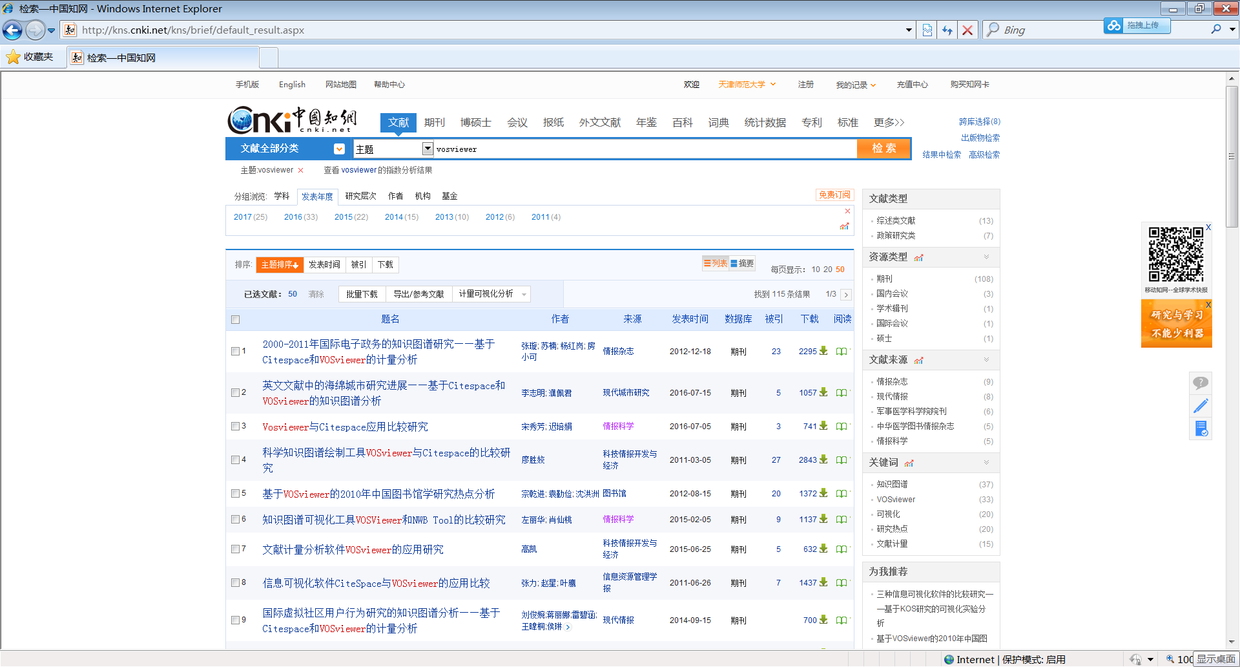Switch results view to 摘要 mode
Image resolution: width=1240 pixels, height=667 pixels.
(x=744, y=261)
